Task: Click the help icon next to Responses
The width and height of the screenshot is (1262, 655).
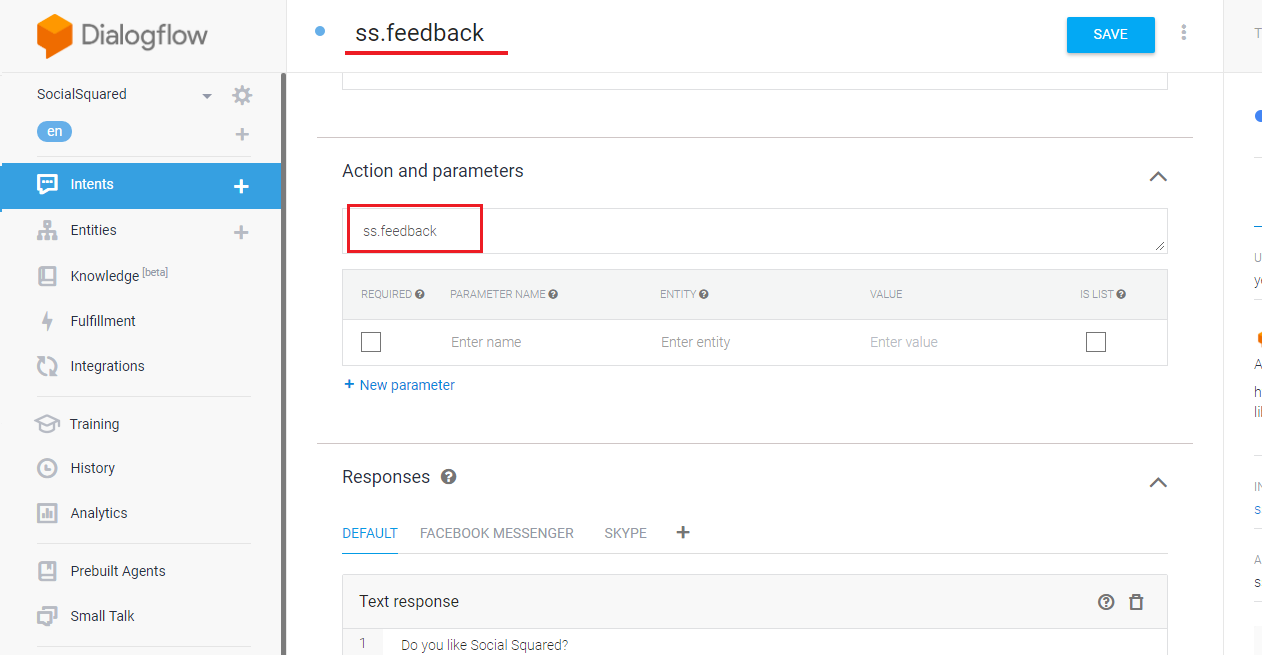Action: pyautogui.click(x=449, y=477)
